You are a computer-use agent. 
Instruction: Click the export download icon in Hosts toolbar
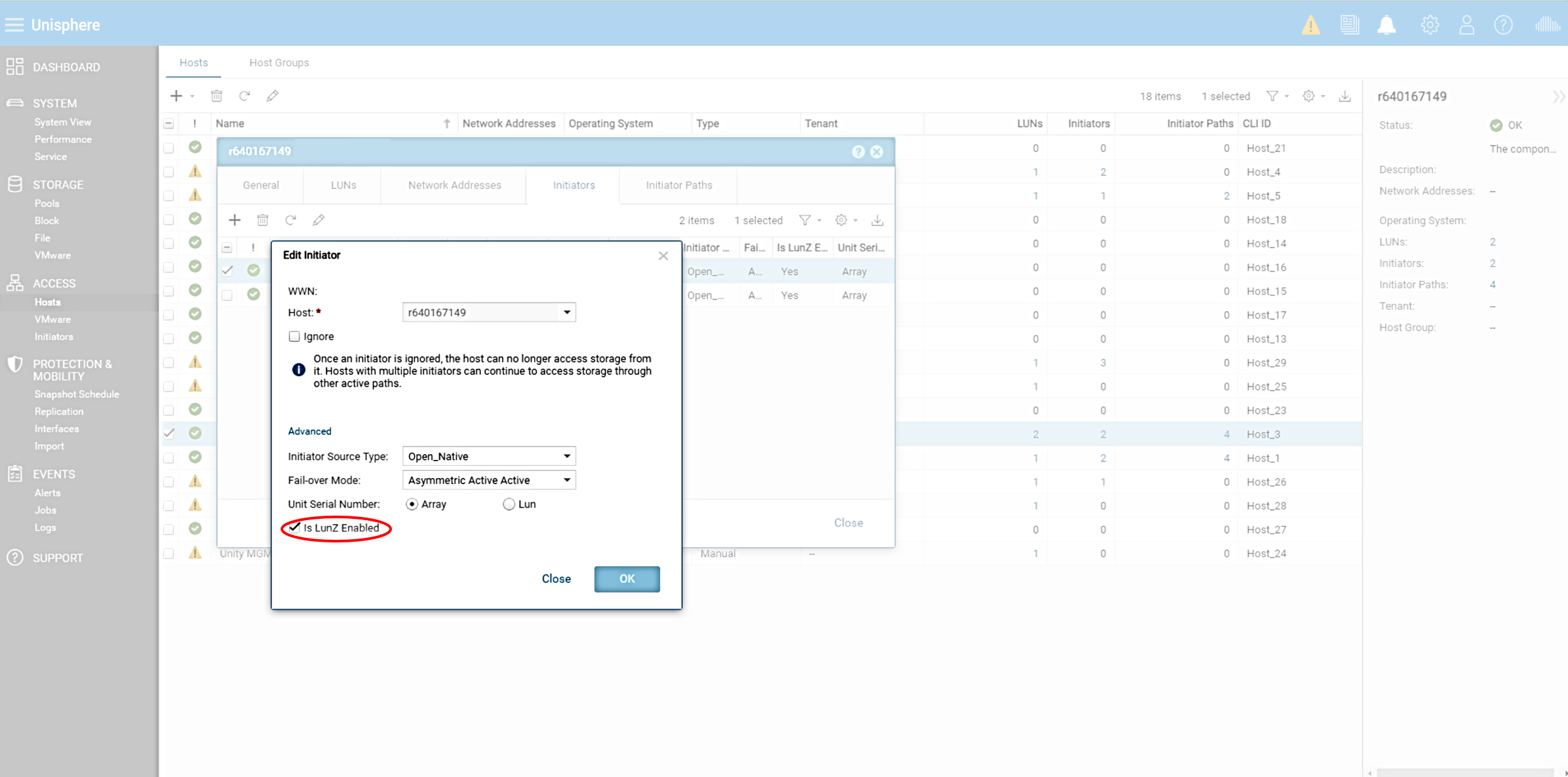pyautogui.click(x=1344, y=96)
